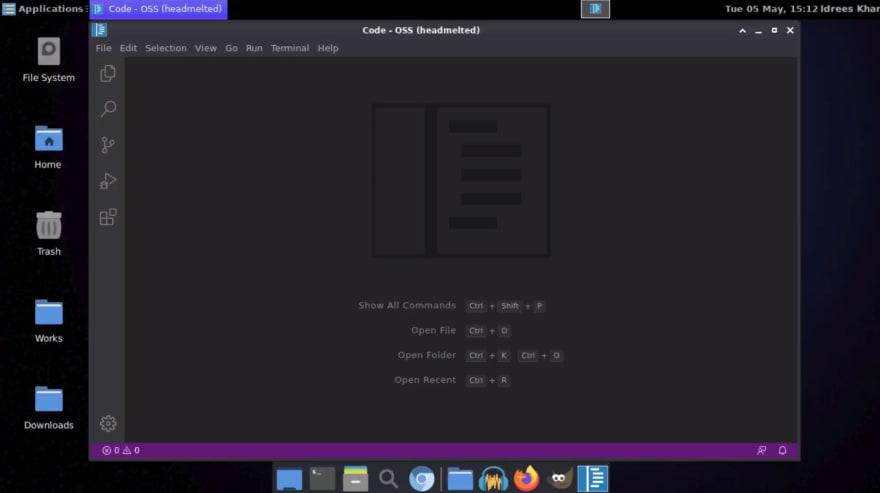880x493 pixels.
Task: Click the workspace switcher in top panel
Action: click(x=595, y=9)
